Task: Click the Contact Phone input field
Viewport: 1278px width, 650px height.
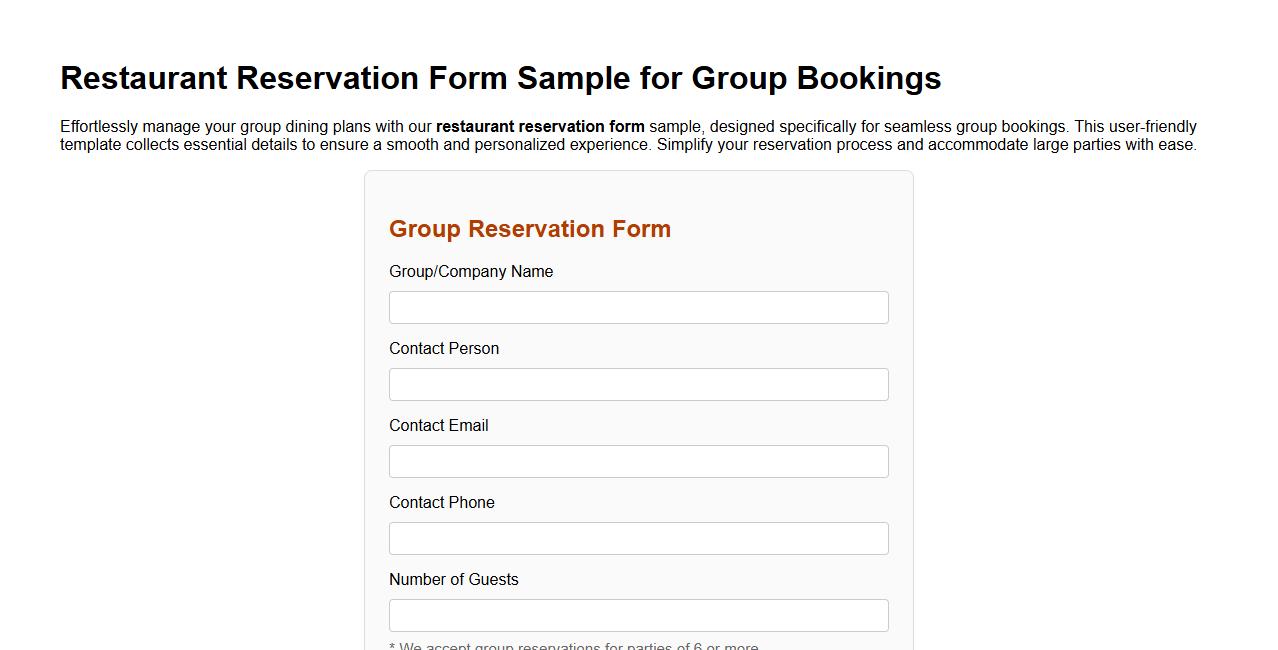Action: click(638, 538)
